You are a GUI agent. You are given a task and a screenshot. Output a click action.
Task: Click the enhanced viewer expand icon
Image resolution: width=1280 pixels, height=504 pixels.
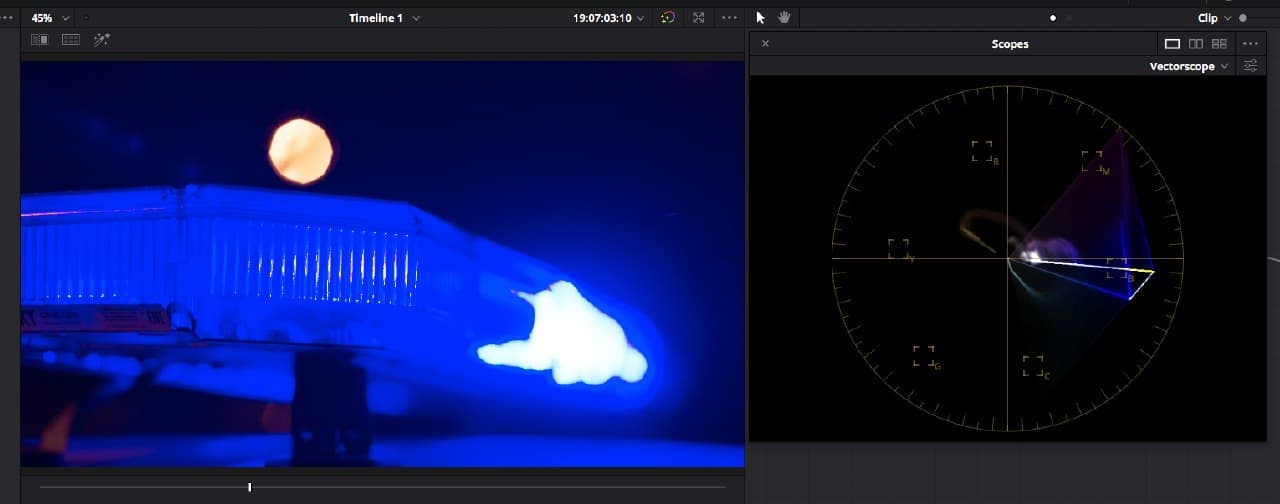[699, 18]
